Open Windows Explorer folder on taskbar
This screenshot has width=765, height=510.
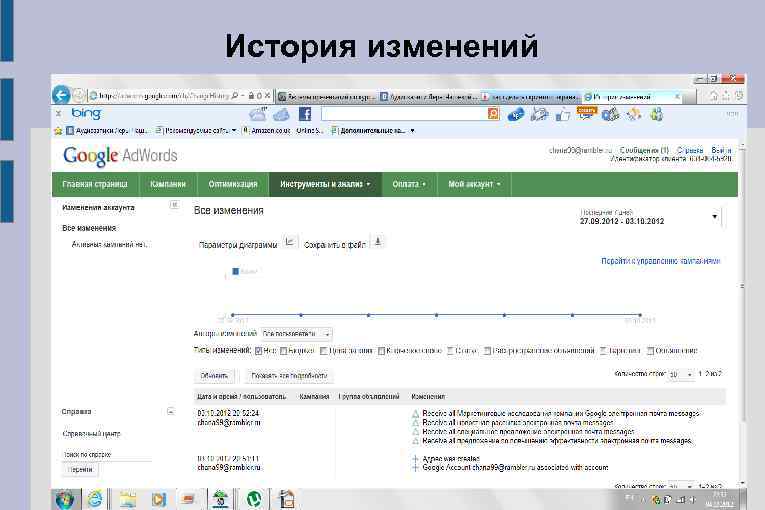(128, 500)
